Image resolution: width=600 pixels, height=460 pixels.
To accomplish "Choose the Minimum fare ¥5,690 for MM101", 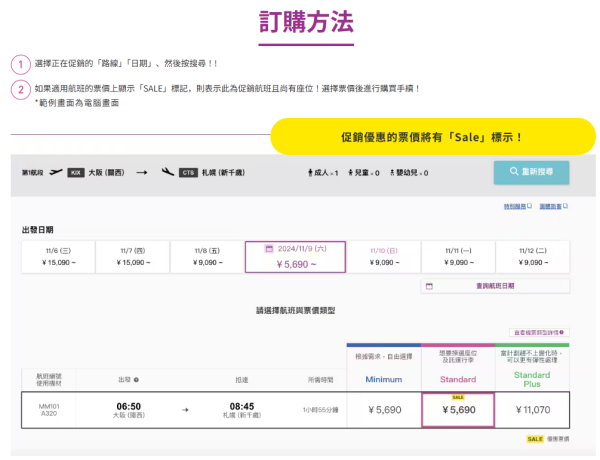I will pyautogui.click(x=384, y=410).
